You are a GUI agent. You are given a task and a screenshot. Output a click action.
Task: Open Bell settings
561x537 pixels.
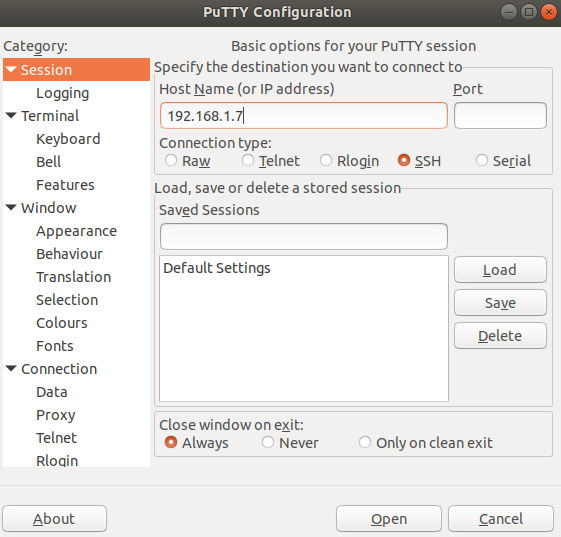(x=49, y=162)
